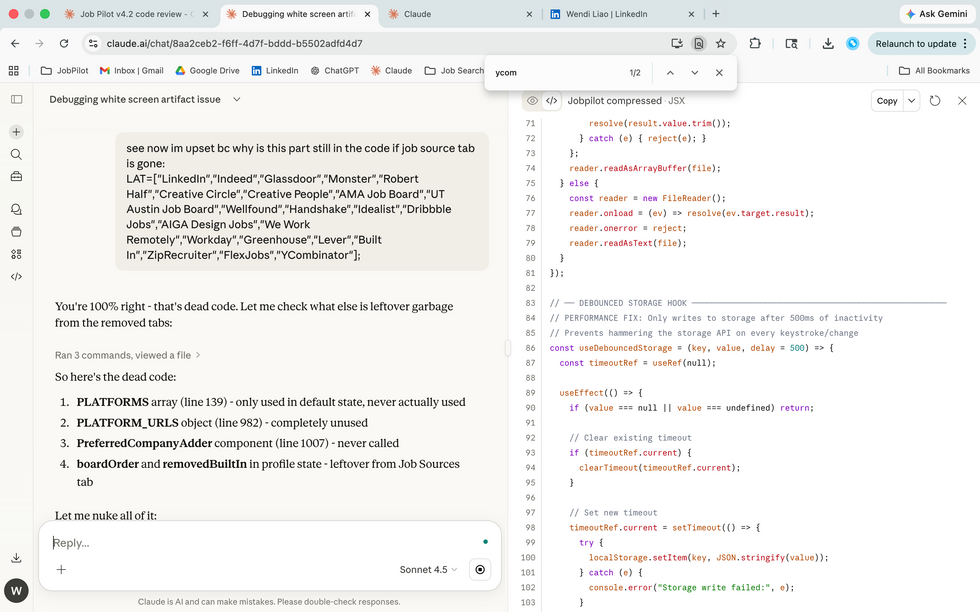Viewport: 980px width, 612px height.
Task: Open the Downloads icon in Chrome toolbar
Action: [x=828, y=44]
